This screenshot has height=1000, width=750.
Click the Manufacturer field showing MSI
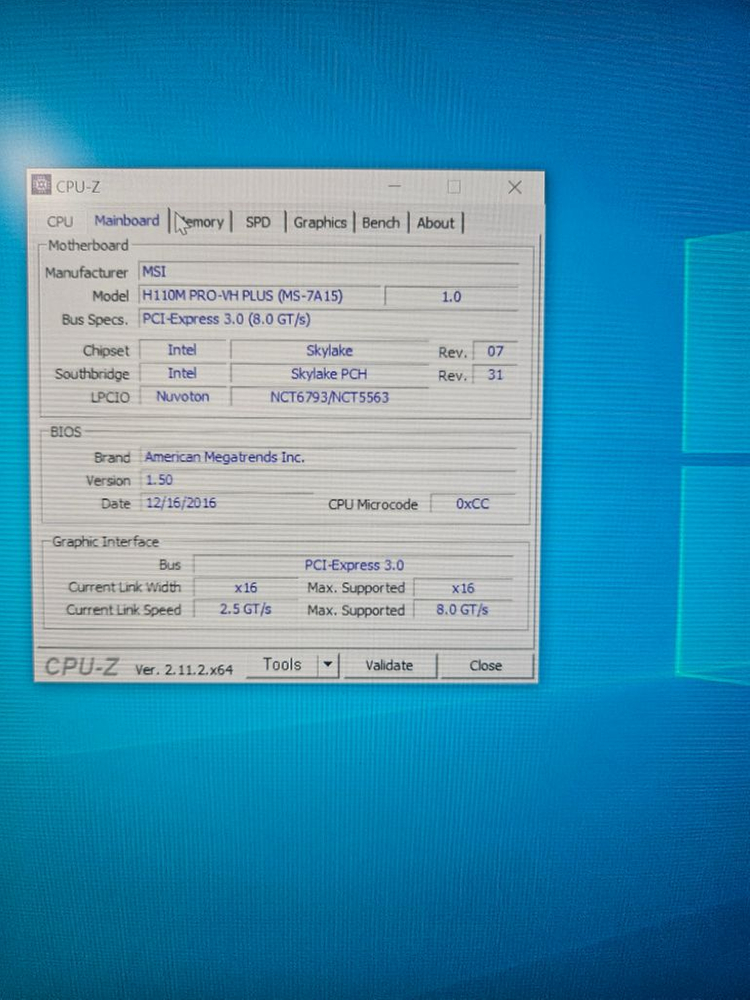tap(328, 272)
